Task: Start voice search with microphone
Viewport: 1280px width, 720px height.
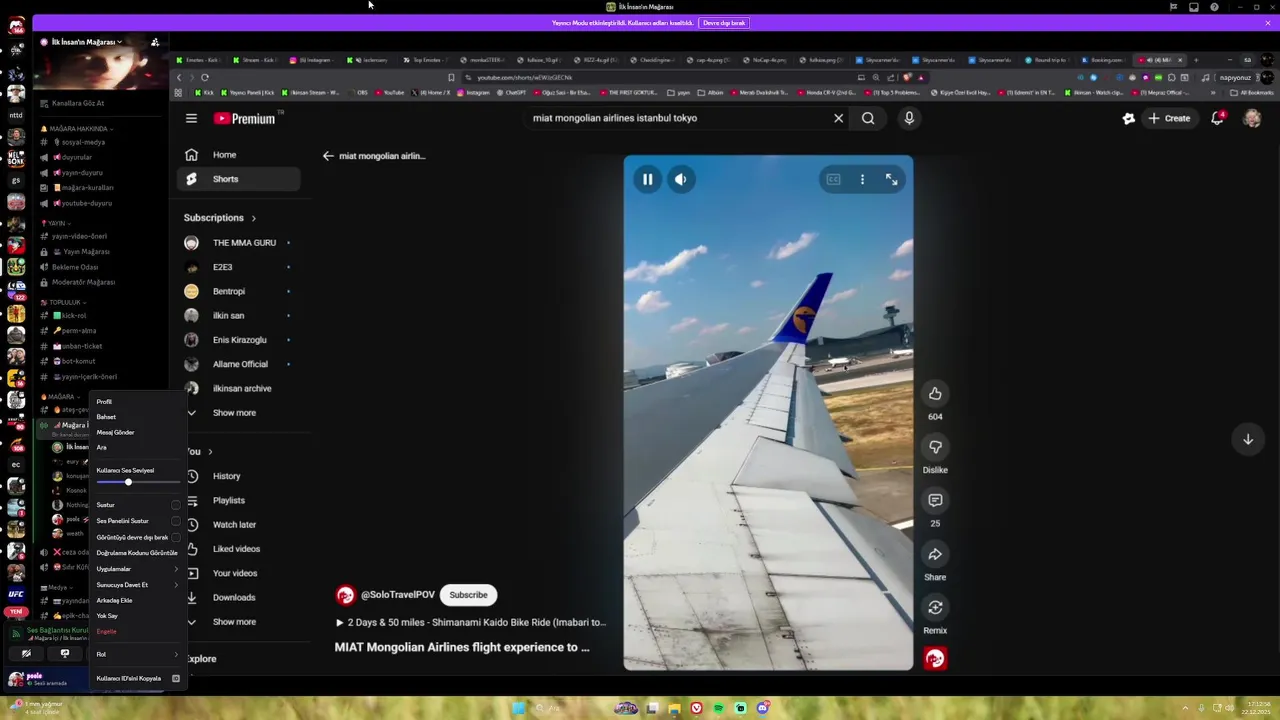Action: (909, 118)
